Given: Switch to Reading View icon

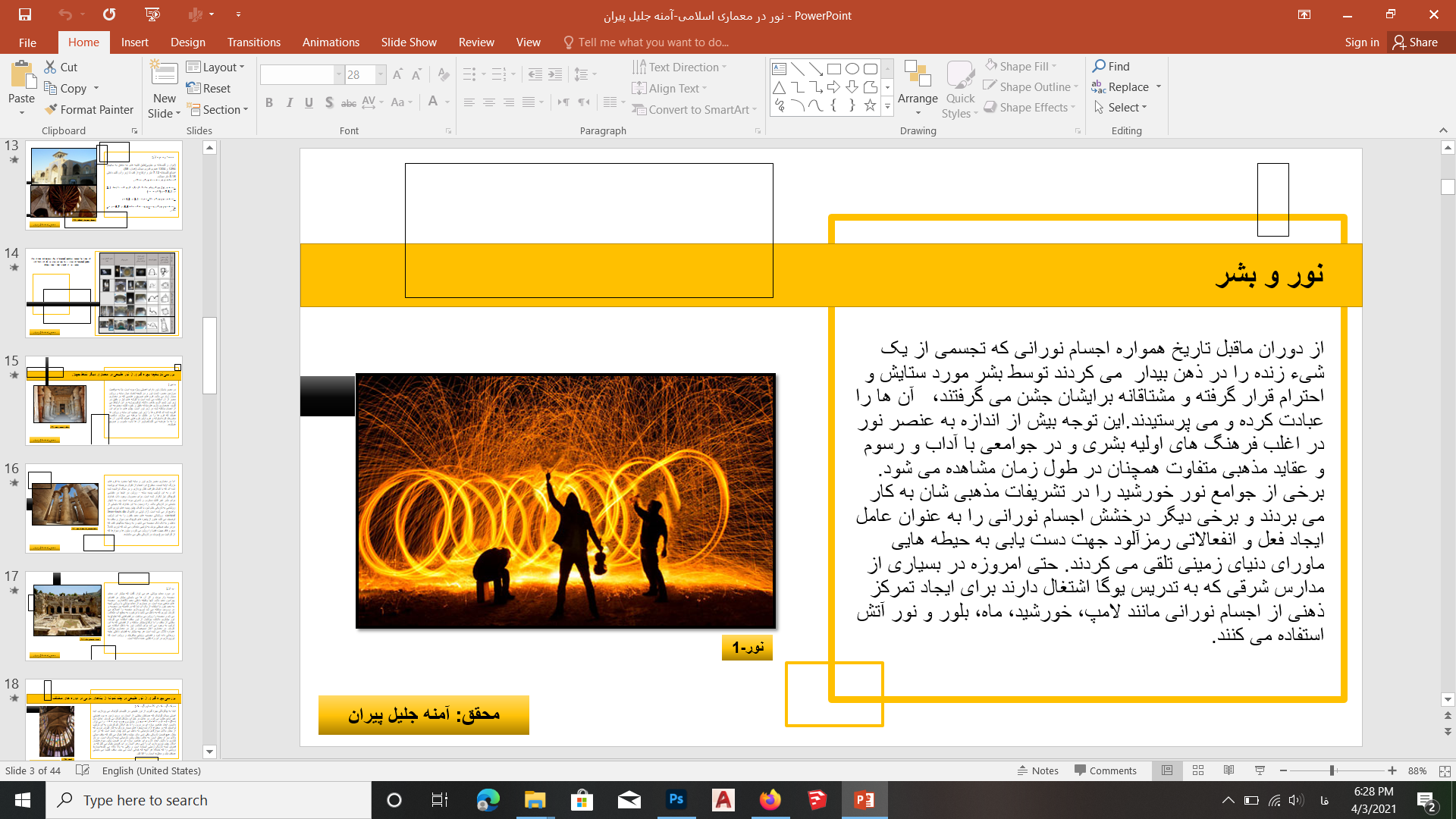Looking at the screenshot, I should click(1228, 770).
